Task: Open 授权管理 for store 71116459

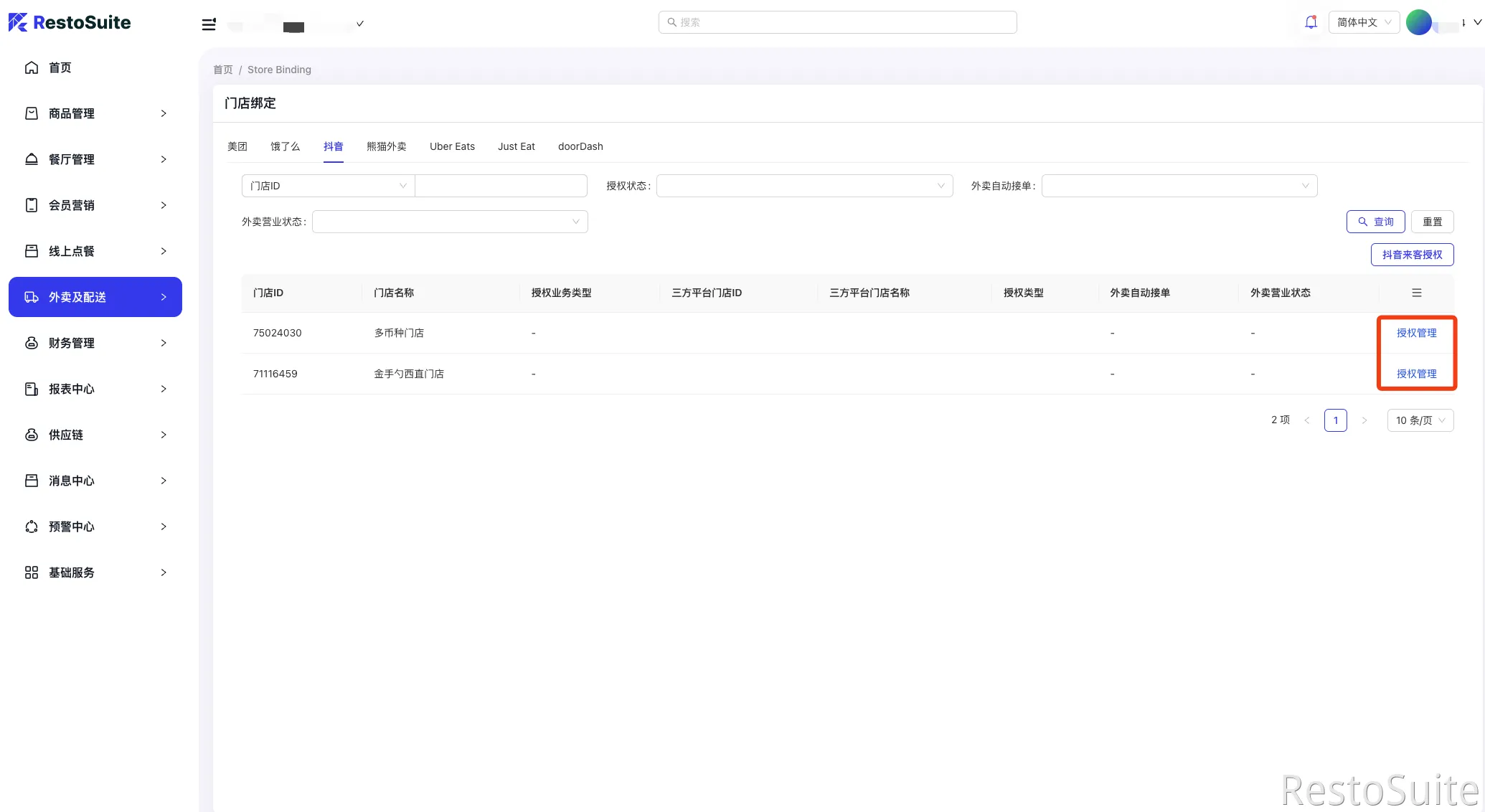Action: (x=1416, y=374)
